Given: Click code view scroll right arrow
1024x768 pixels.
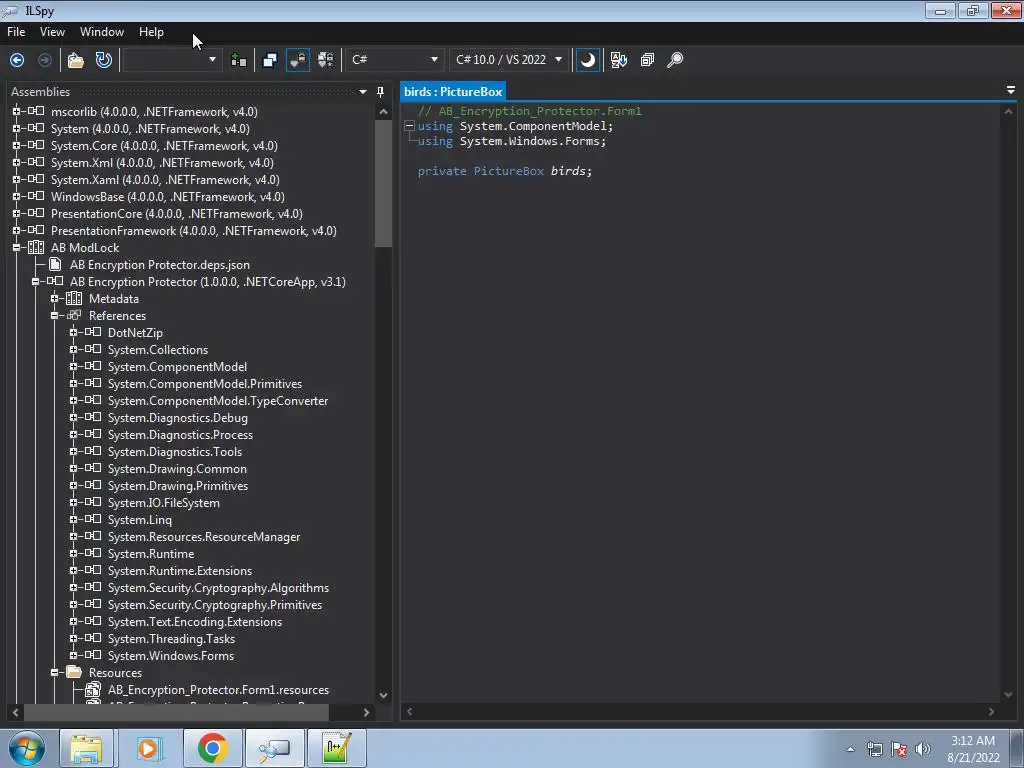Looking at the screenshot, I should pos(991,712).
